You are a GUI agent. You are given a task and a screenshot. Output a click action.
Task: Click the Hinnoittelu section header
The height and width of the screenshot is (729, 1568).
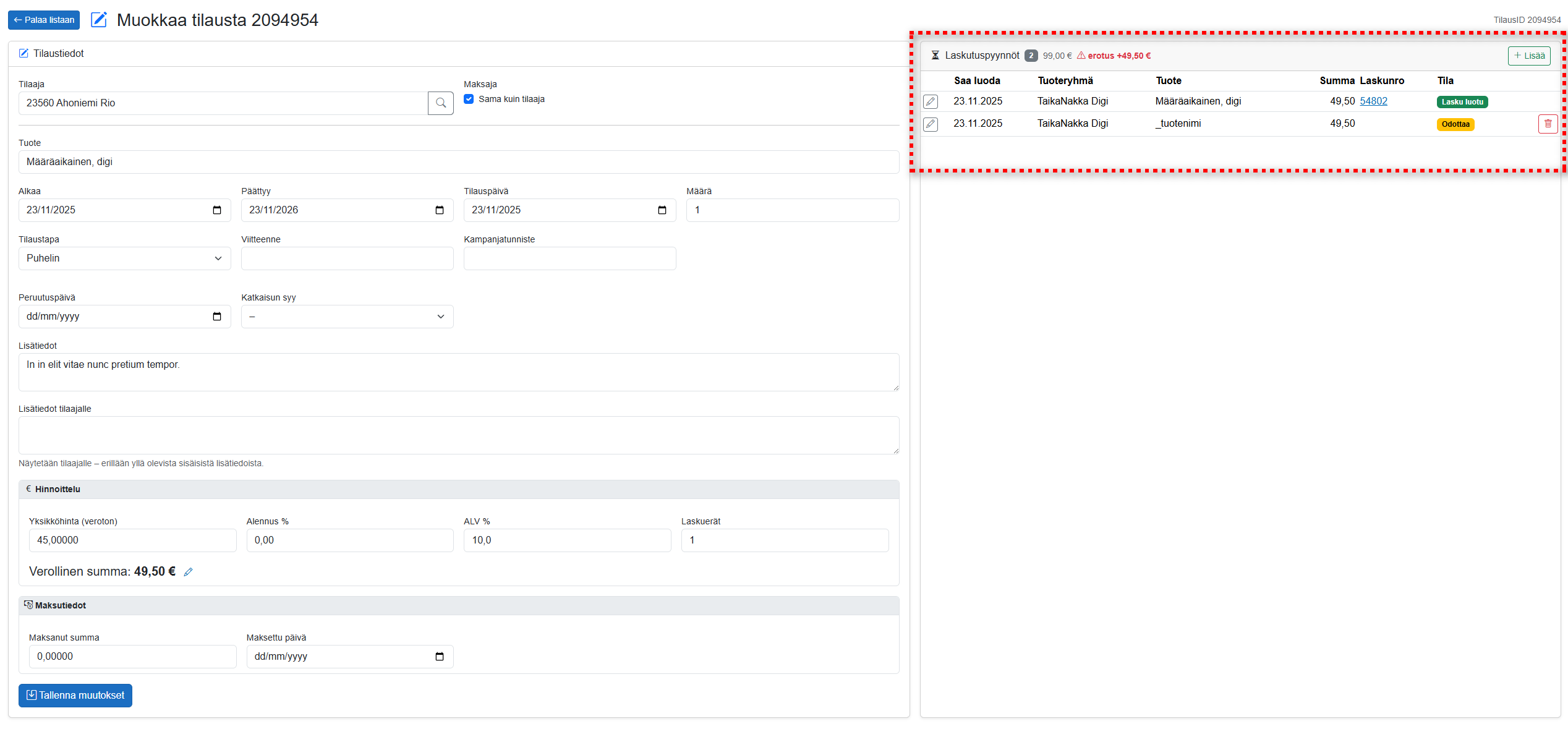(x=459, y=489)
